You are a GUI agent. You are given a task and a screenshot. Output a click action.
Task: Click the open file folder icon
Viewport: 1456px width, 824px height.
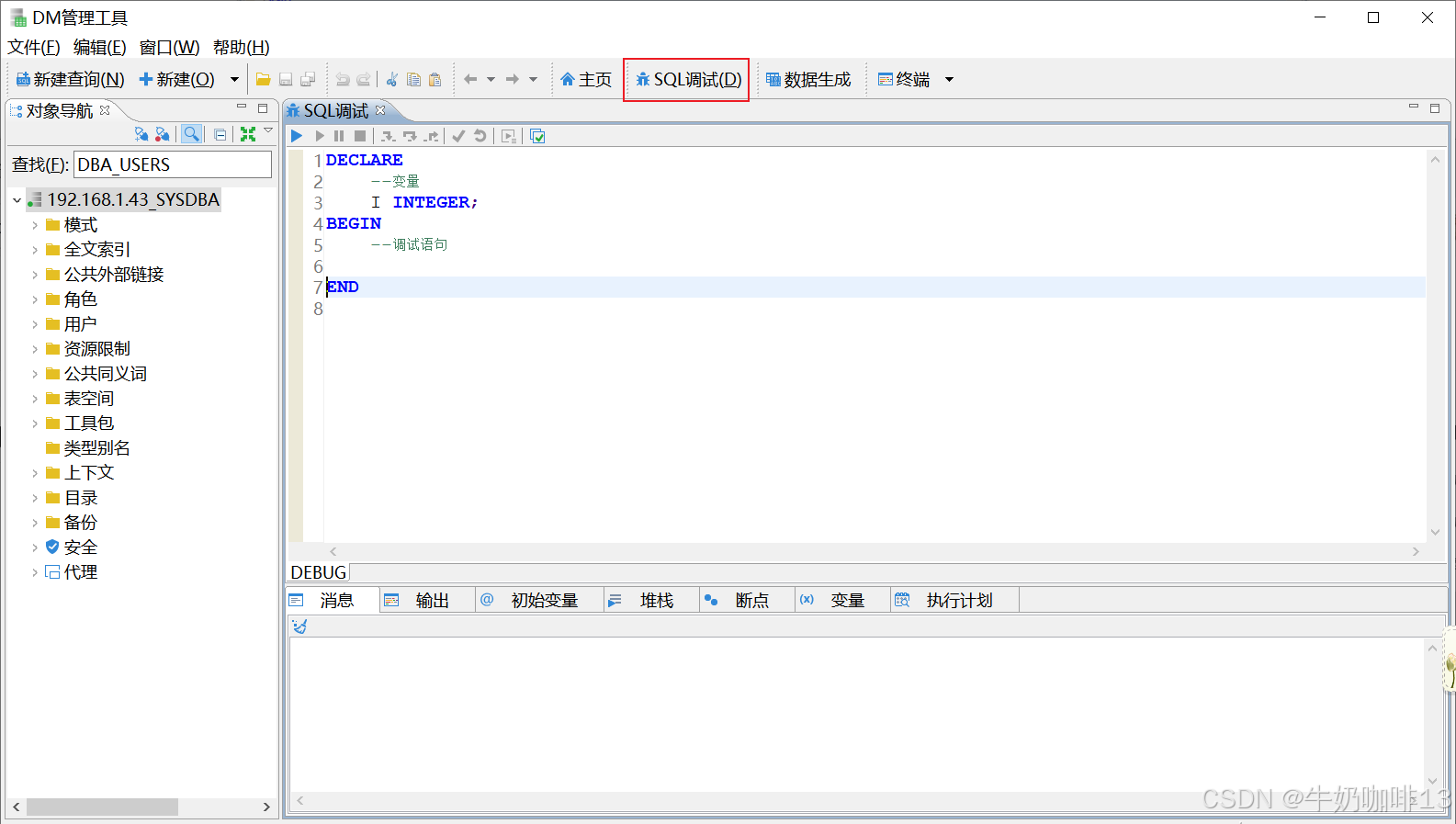[264, 80]
